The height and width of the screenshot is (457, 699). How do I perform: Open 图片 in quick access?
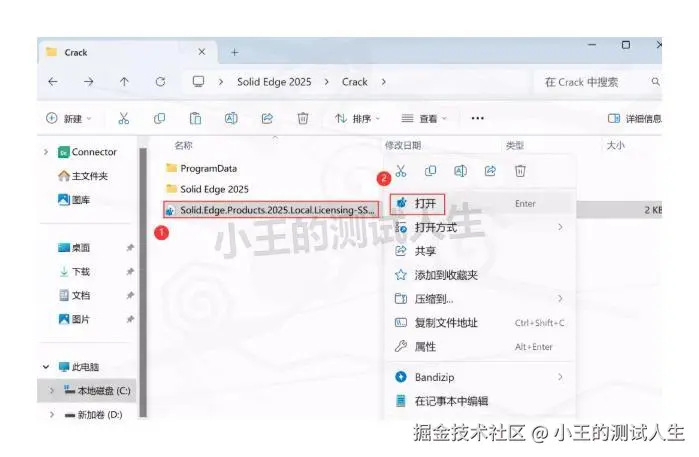pyautogui.click(x=74, y=319)
